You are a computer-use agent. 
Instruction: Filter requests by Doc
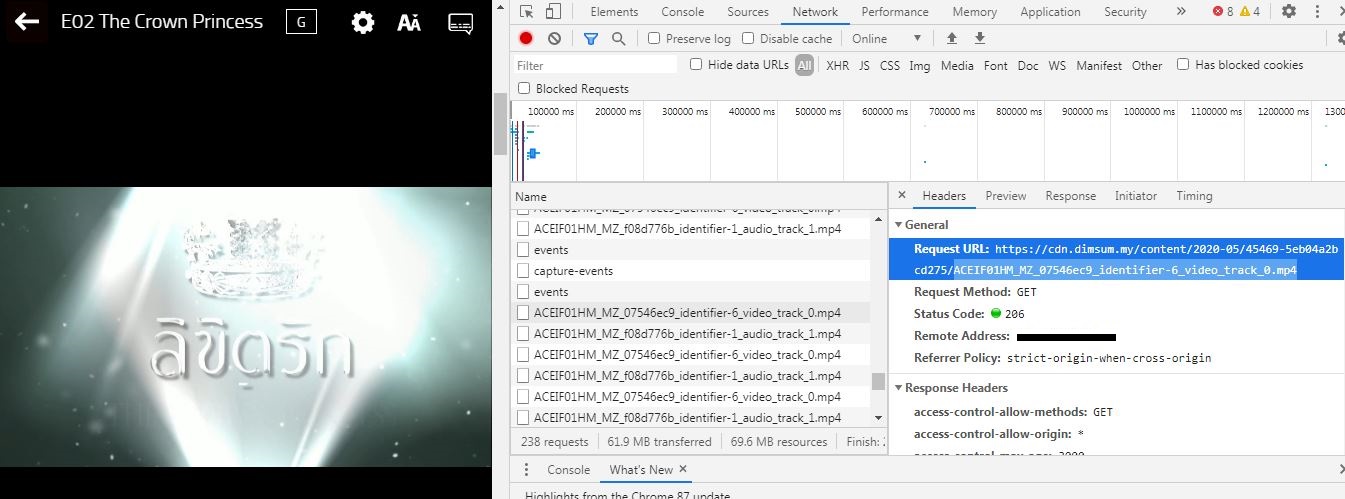1028,65
